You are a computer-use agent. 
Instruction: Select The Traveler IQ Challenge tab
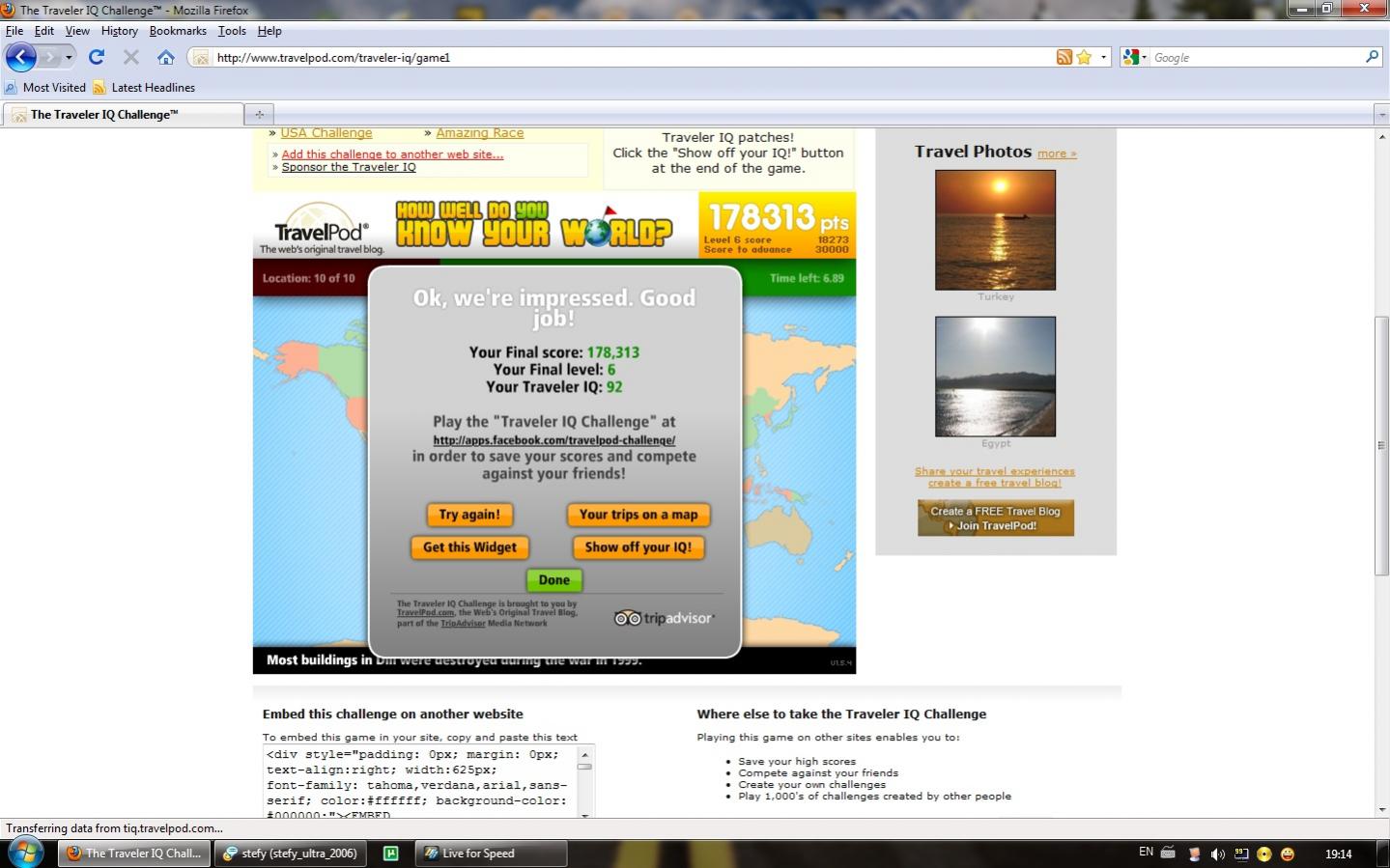point(123,114)
